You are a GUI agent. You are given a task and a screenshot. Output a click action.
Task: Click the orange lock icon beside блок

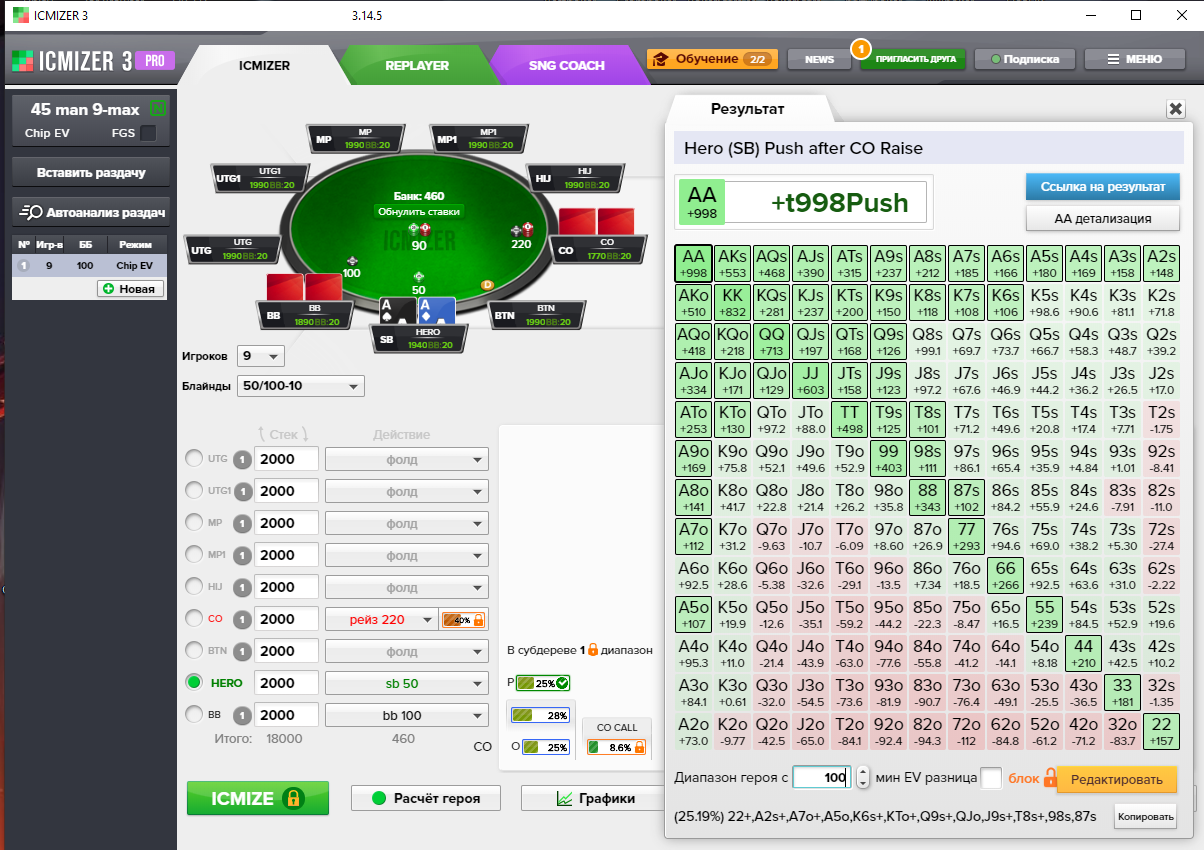(1050, 777)
